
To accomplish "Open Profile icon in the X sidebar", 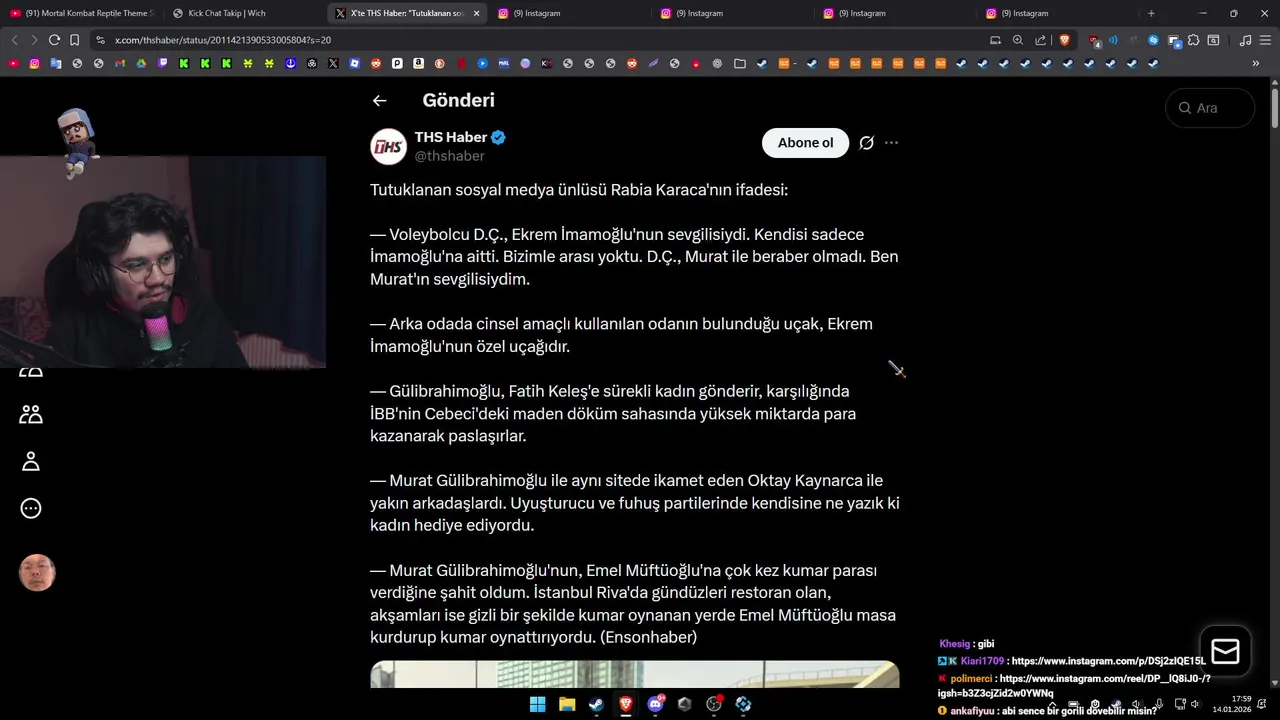I will [31, 461].
